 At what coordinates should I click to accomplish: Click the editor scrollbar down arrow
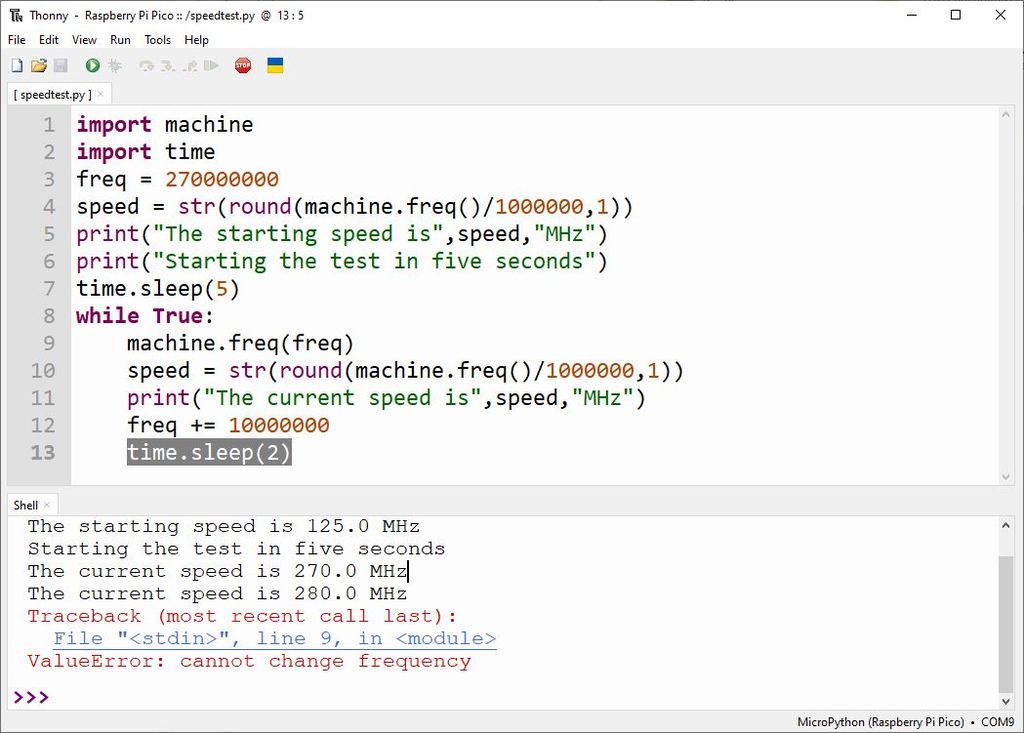(1006, 477)
